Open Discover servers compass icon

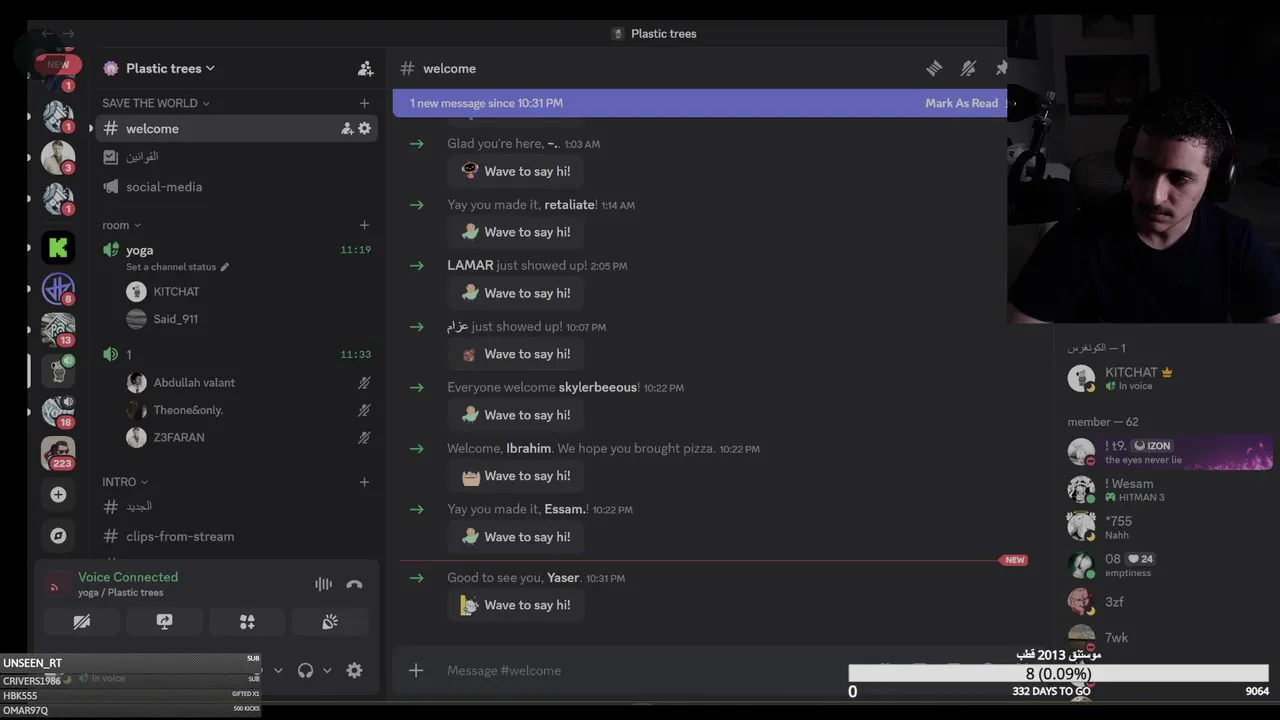pyautogui.click(x=58, y=535)
